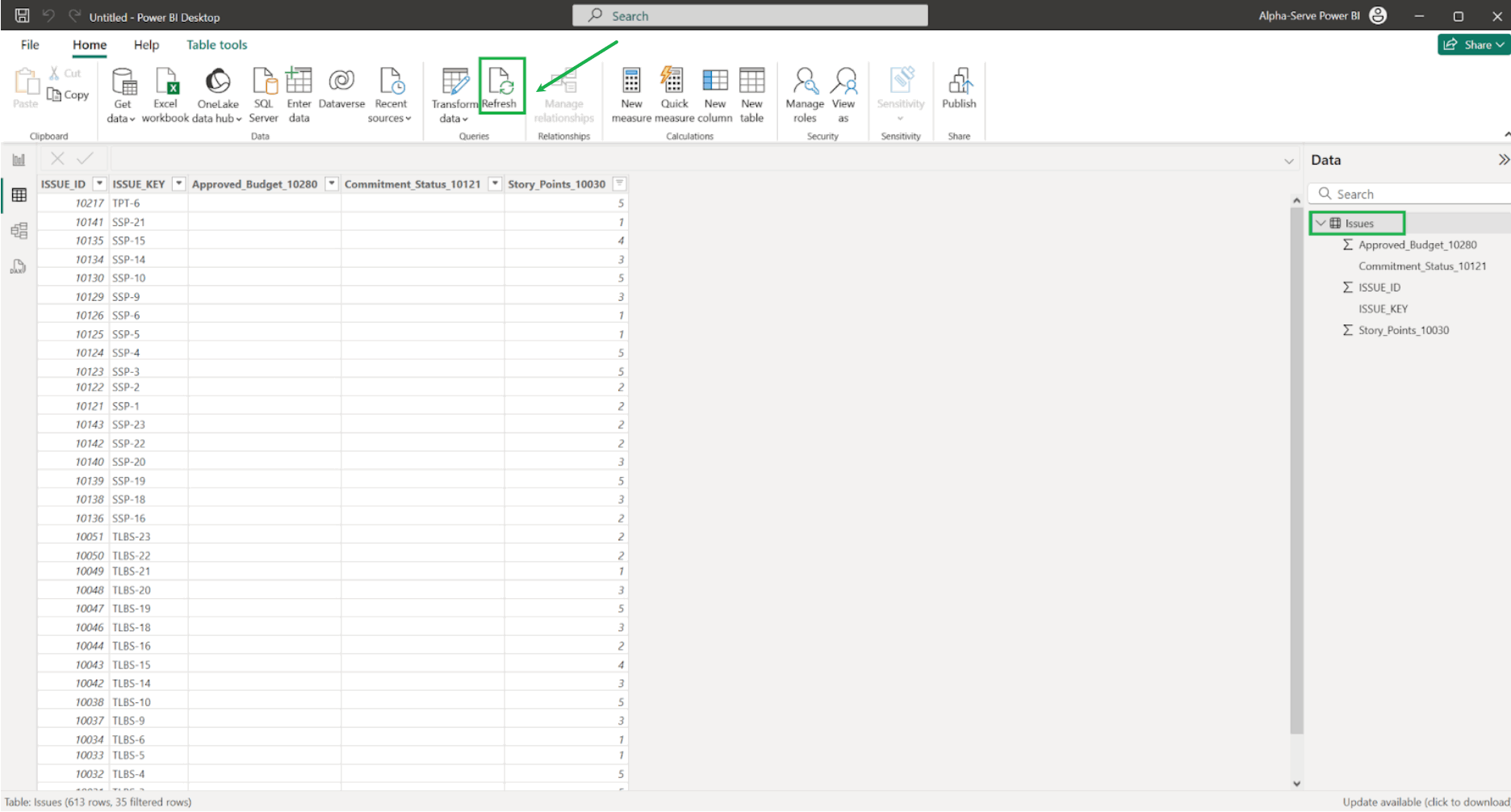Image resolution: width=1511 pixels, height=812 pixels.
Task: Click the vertical scrollbar of the table
Action: coord(1296,484)
